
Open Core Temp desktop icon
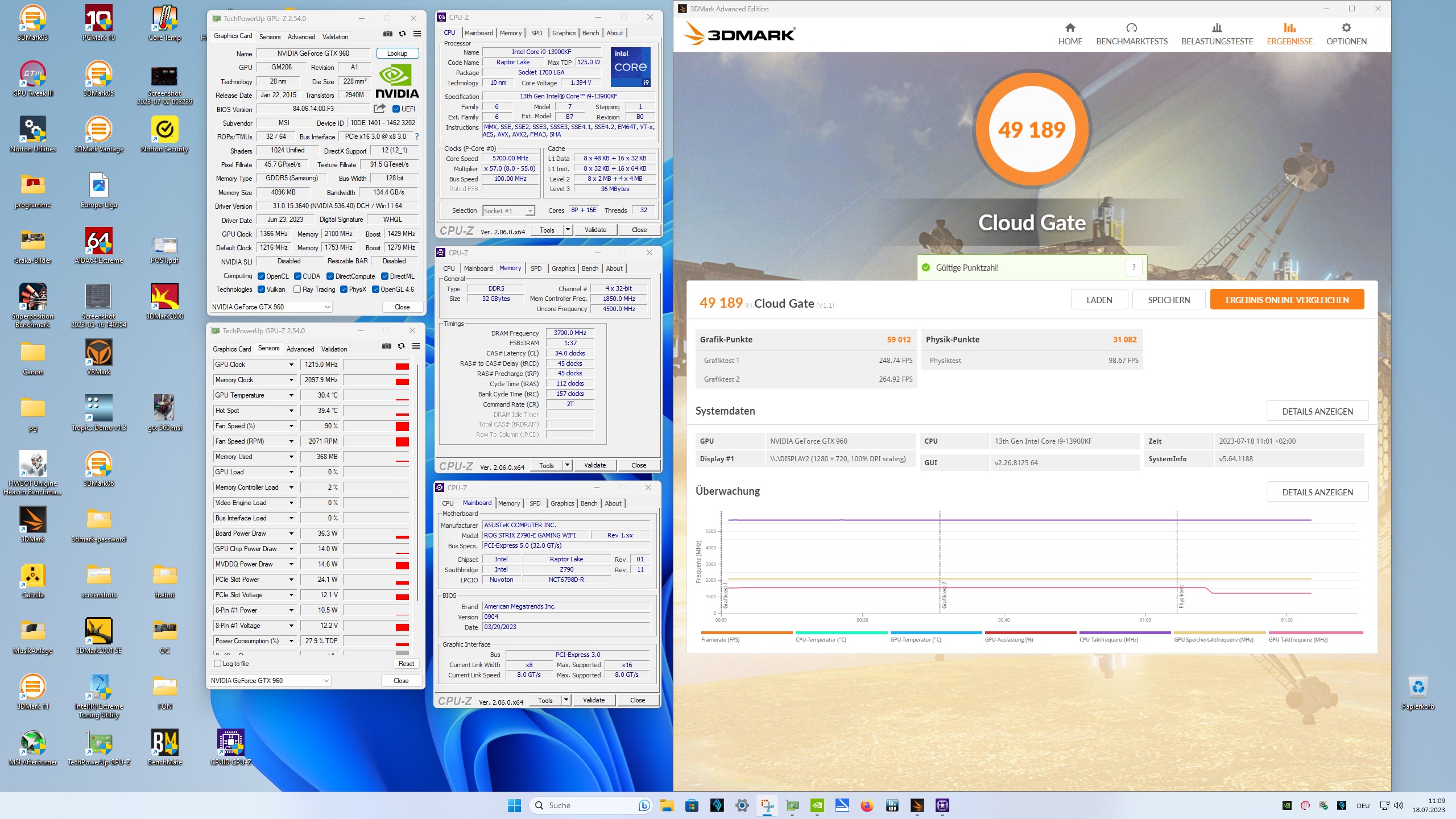tap(164, 23)
